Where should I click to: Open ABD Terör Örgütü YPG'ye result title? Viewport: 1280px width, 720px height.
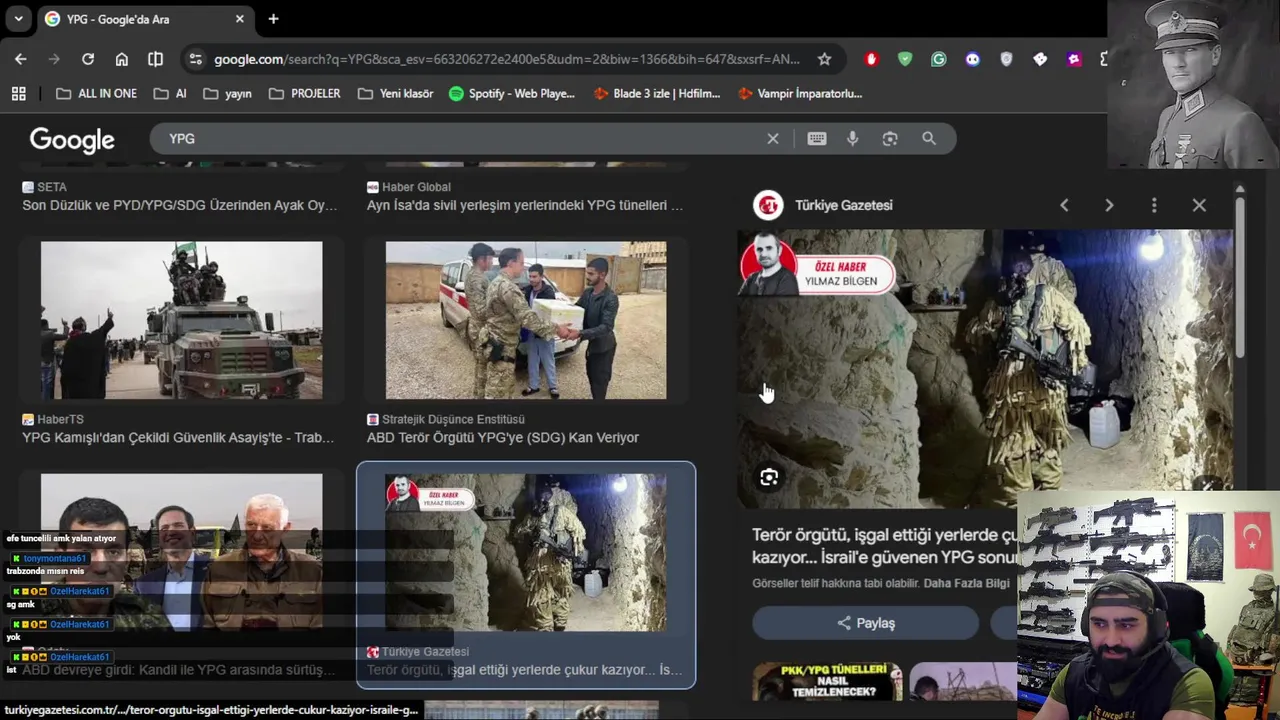(503, 437)
